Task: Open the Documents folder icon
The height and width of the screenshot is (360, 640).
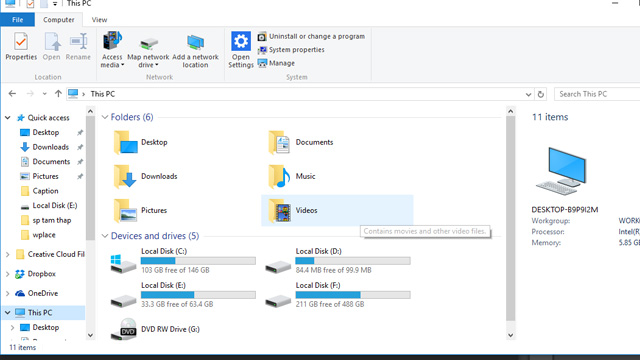Action: click(280, 142)
